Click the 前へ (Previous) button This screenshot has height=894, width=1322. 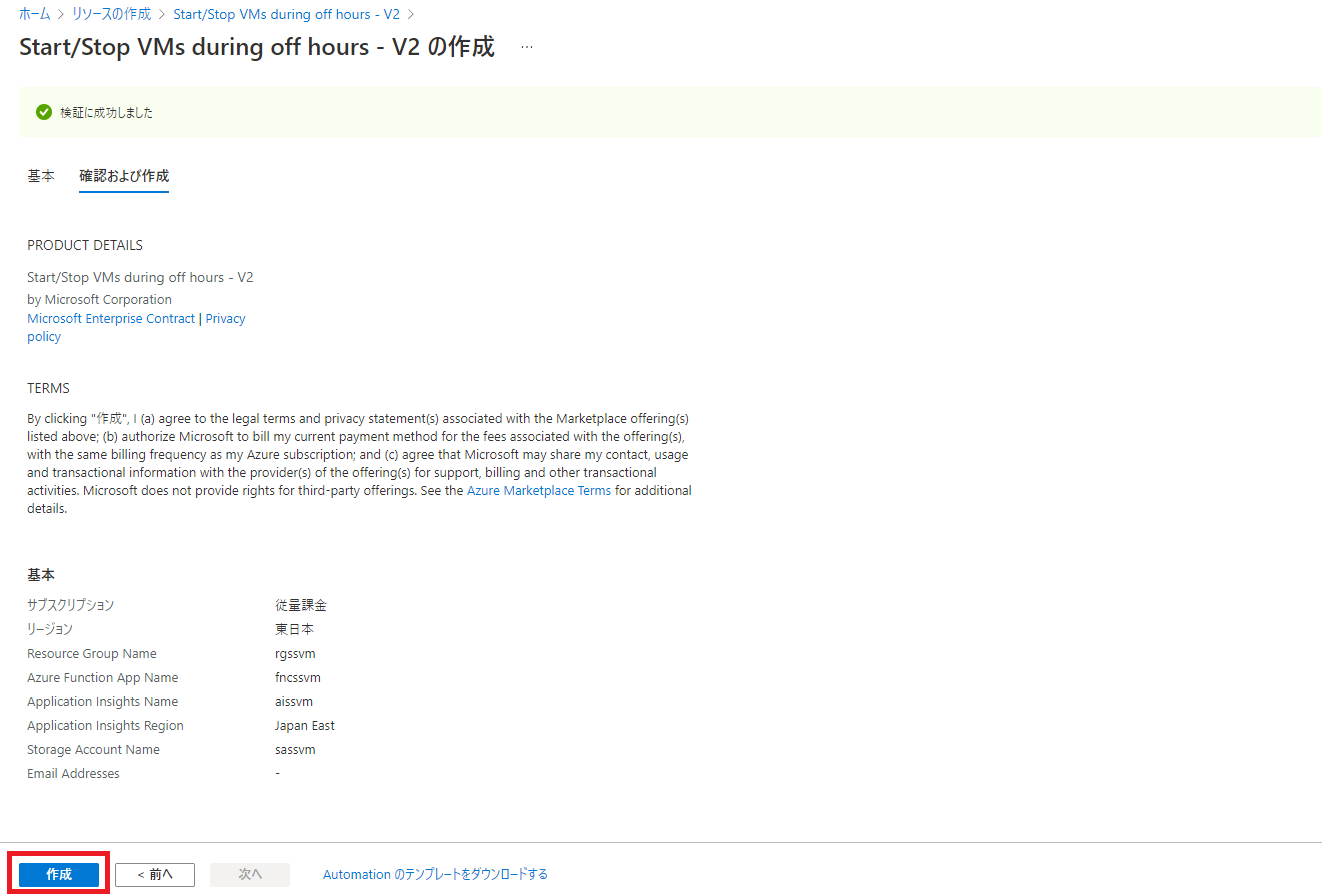pyautogui.click(x=154, y=873)
